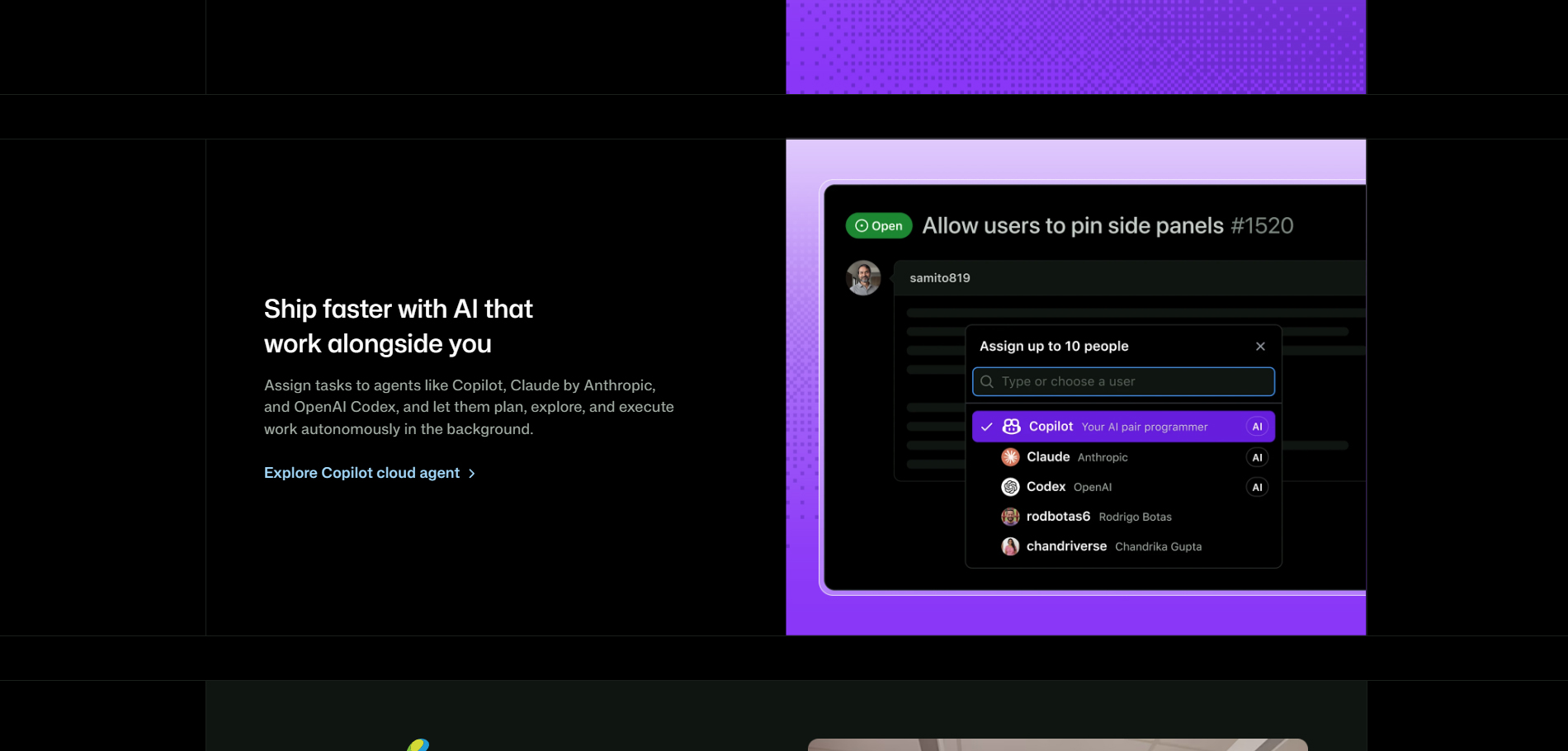Click the Codex OpenAI logo icon

click(x=1010, y=487)
